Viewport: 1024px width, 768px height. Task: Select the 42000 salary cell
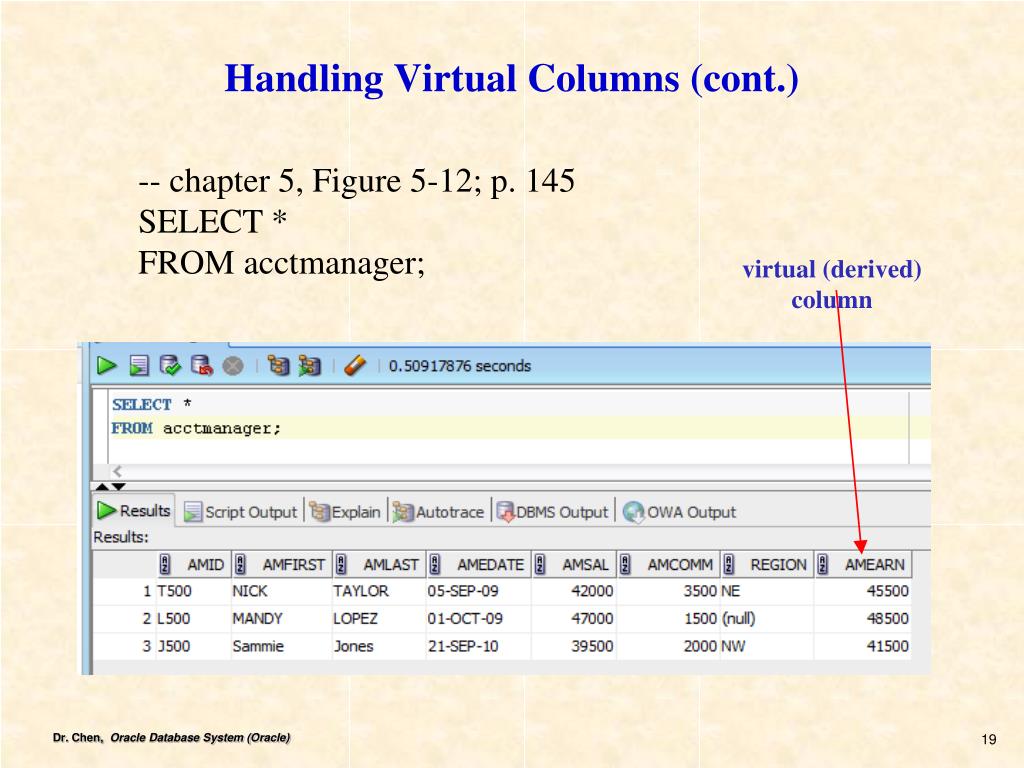coord(574,591)
